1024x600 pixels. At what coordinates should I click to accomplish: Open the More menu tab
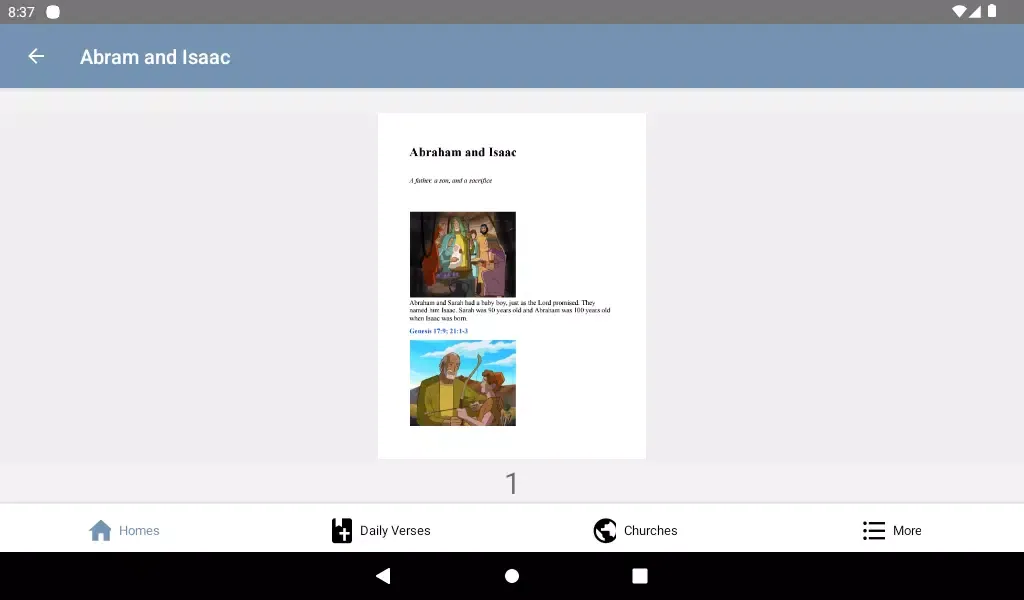891,530
